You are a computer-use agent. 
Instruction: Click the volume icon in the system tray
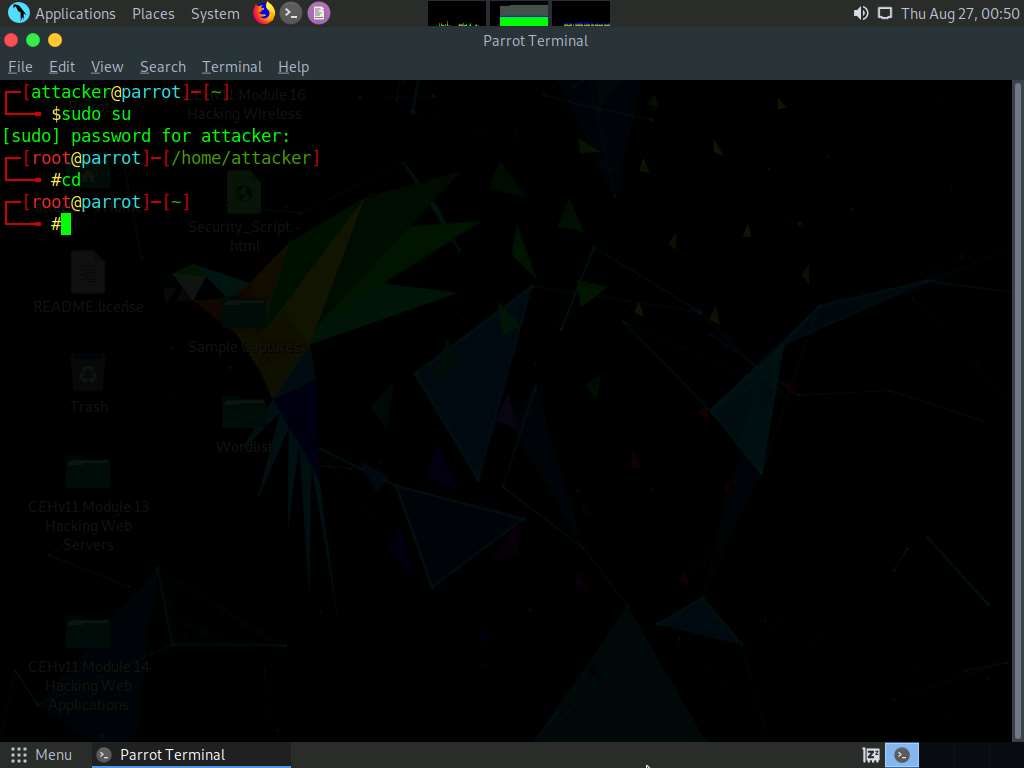point(860,13)
